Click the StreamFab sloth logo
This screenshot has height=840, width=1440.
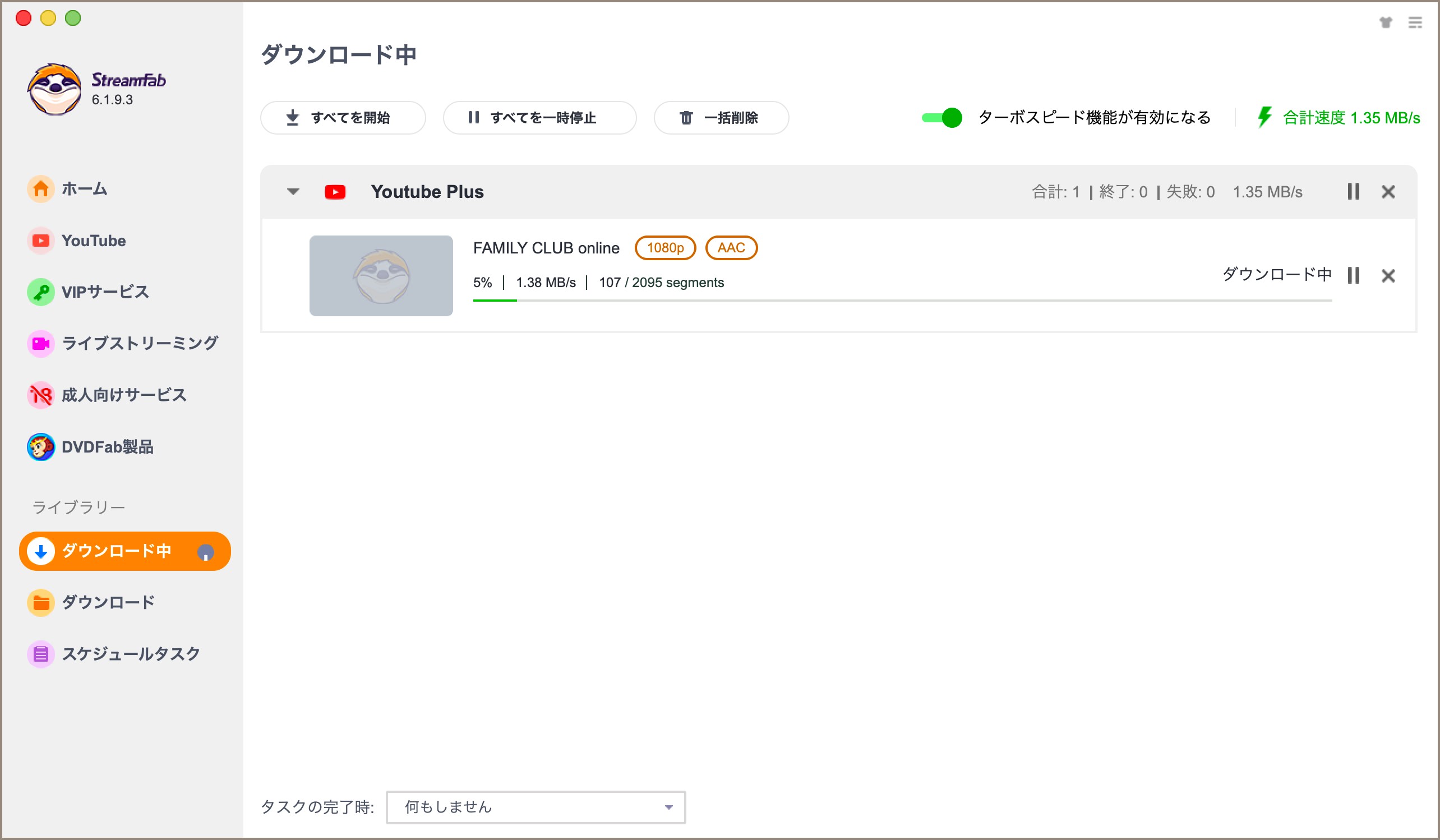tap(54, 89)
